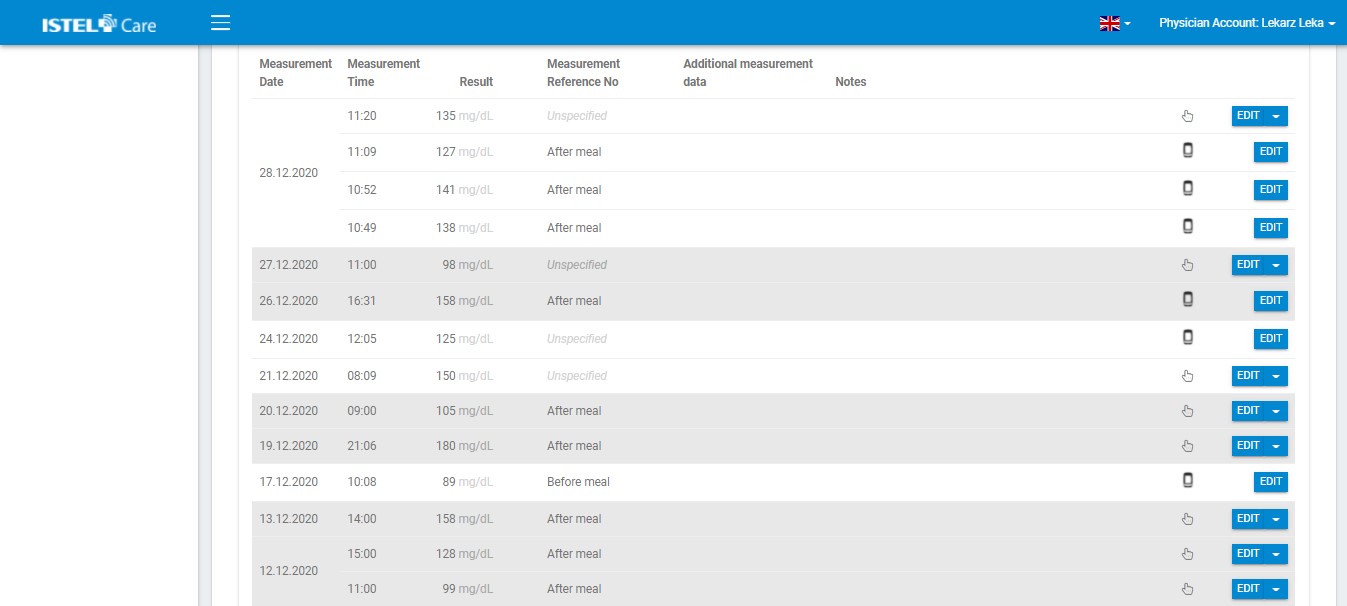Viewport: 1347px width, 606px height.
Task: Expand EDIT dropdown arrow for 13.12.2020 row
Action: [x=1276, y=519]
